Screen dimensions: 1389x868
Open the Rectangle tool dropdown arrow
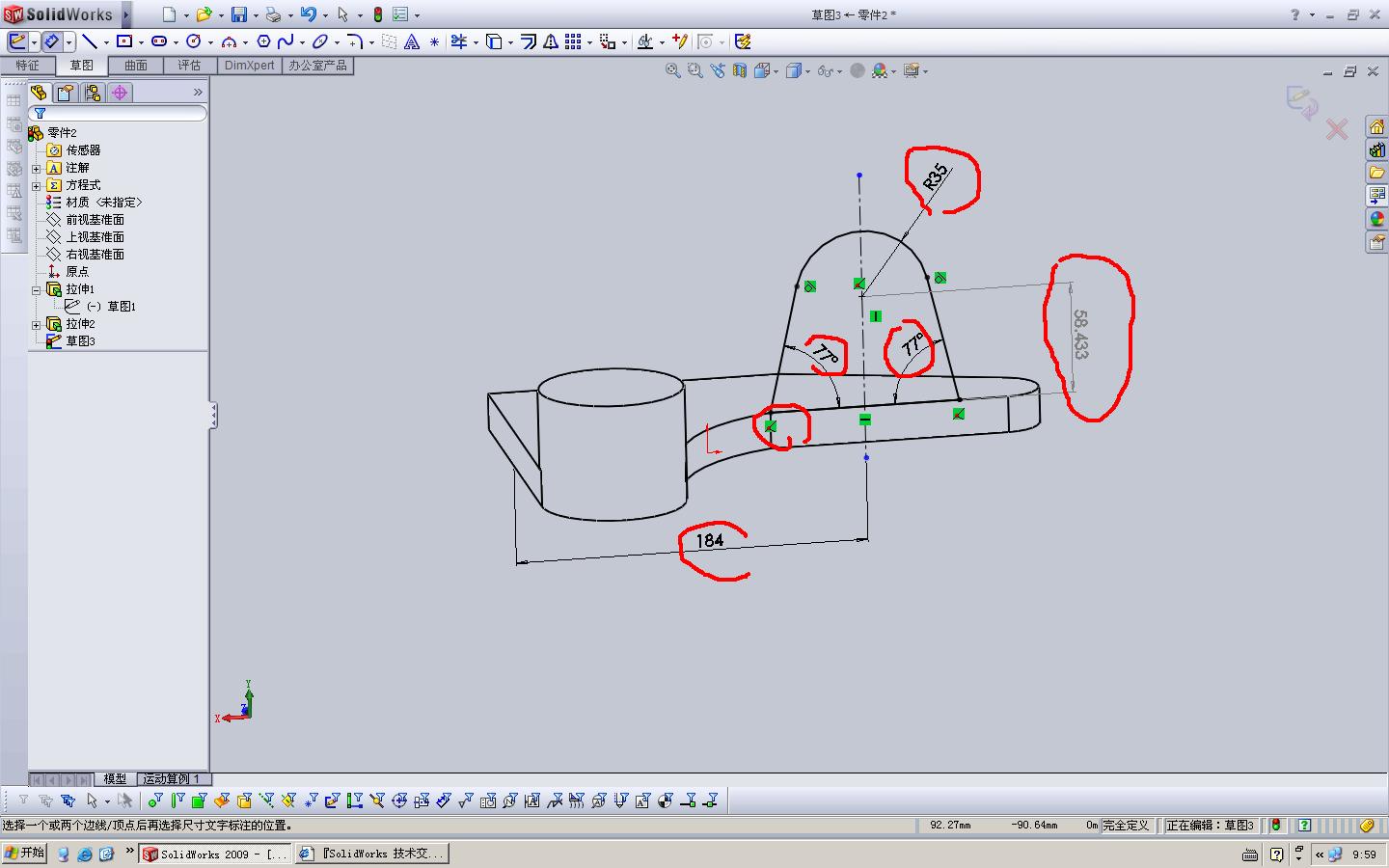point(141,42)
